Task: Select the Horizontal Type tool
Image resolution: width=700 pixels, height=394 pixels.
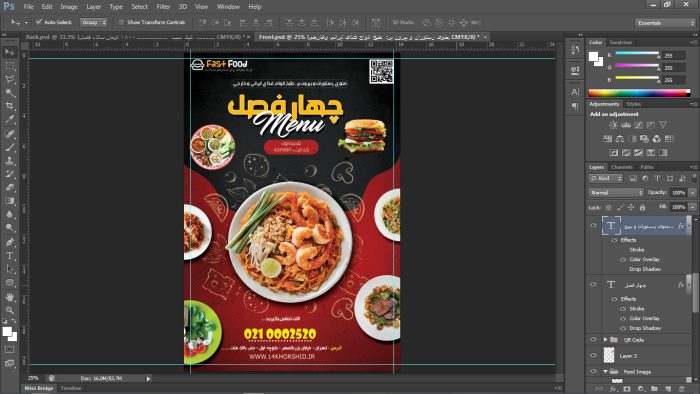Action: tap(9, 256)
